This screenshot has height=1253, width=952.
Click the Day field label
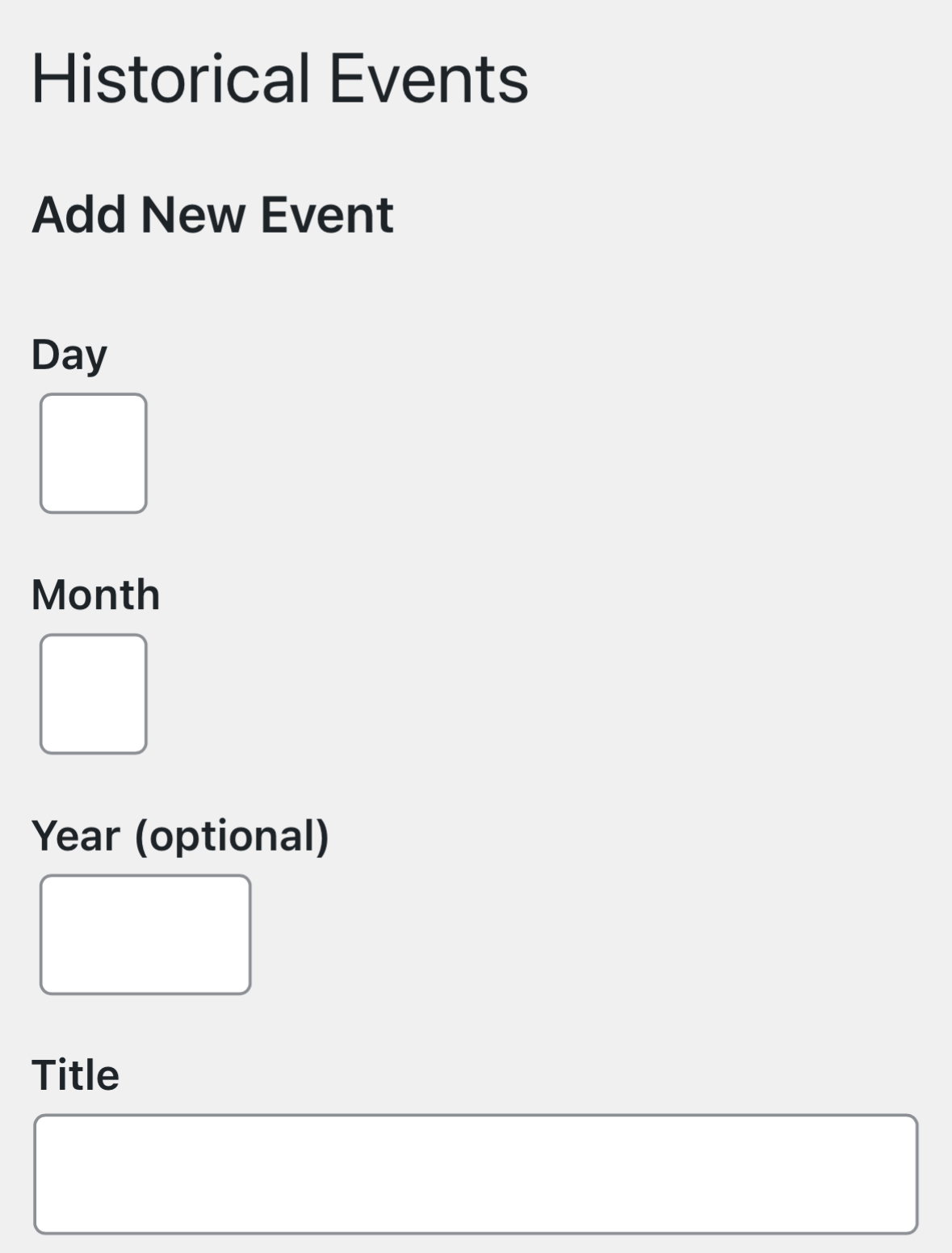coord(69,355)
